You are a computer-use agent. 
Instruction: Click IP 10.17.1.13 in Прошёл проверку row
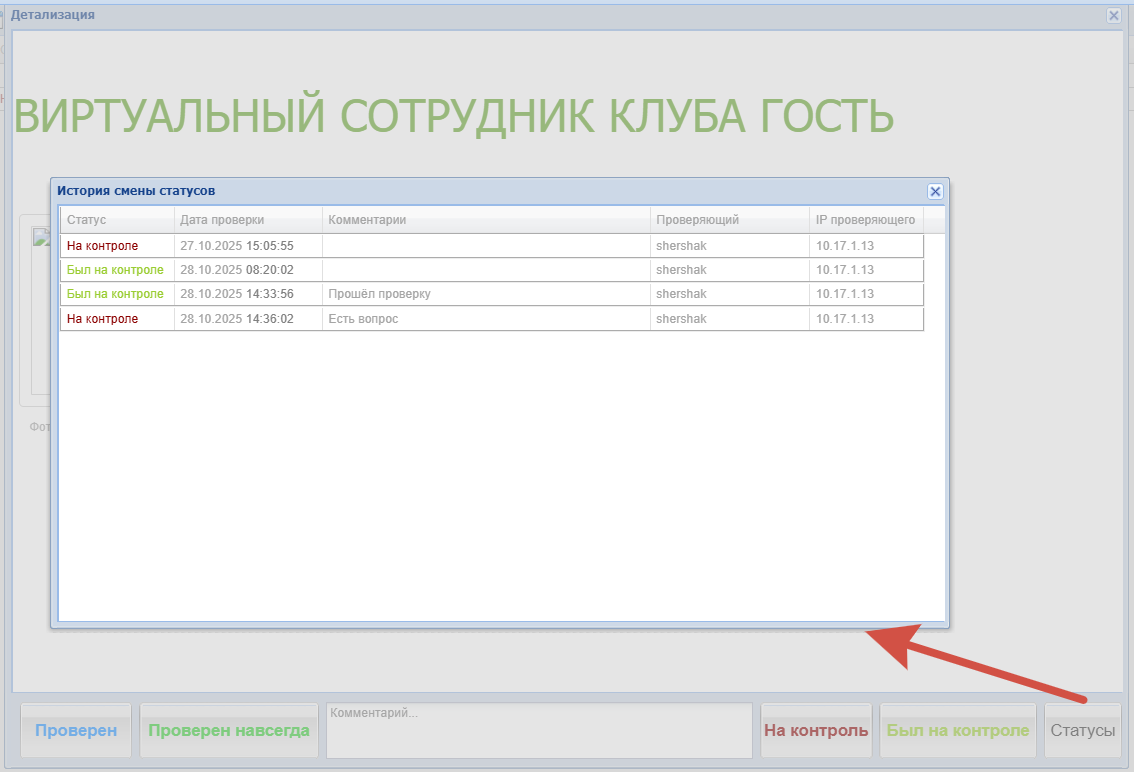(x=845, y=294)
